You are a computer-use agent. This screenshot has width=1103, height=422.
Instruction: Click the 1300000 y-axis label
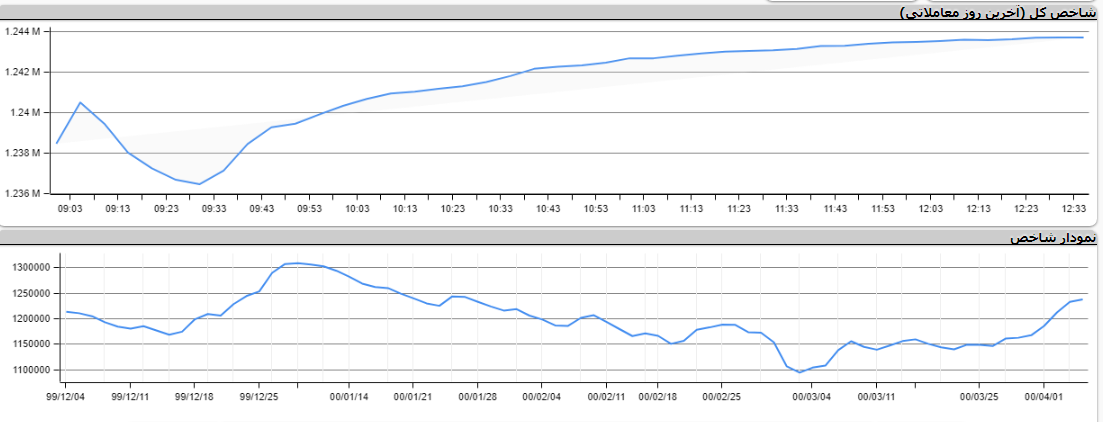click(x=29, y=268)
